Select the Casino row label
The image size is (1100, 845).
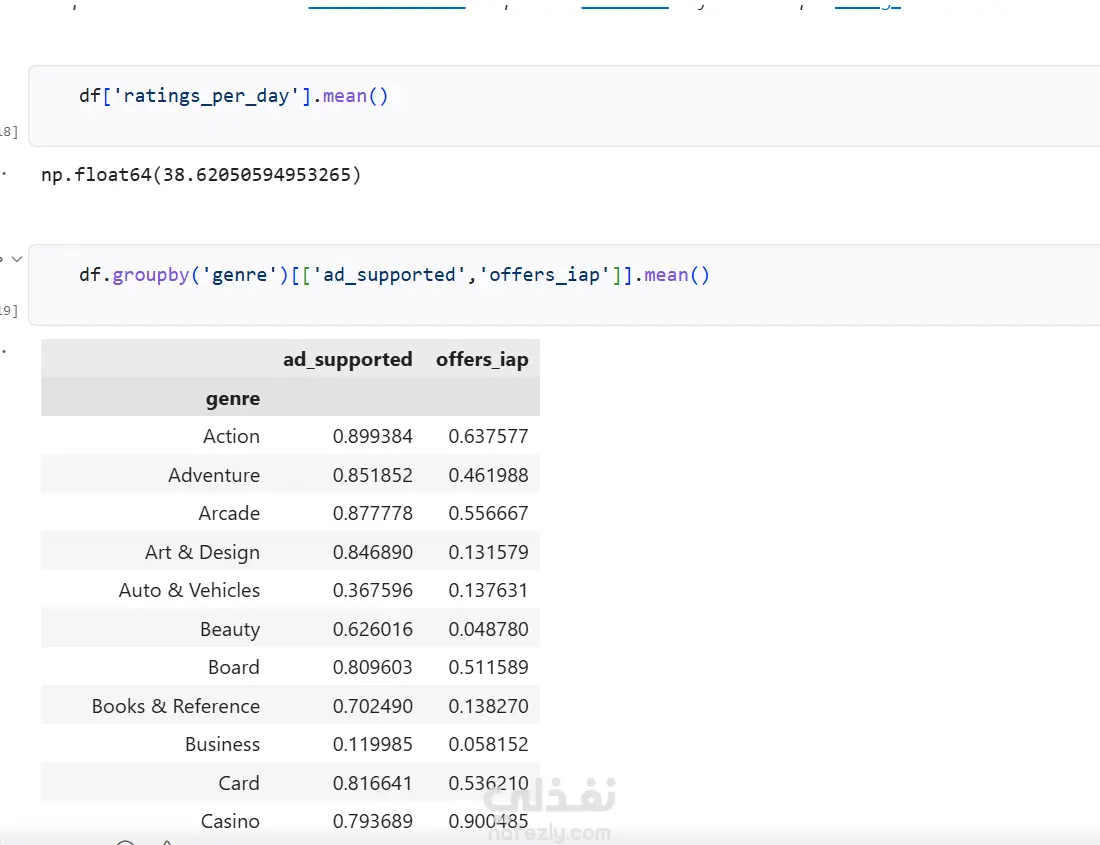pos(230,820)
